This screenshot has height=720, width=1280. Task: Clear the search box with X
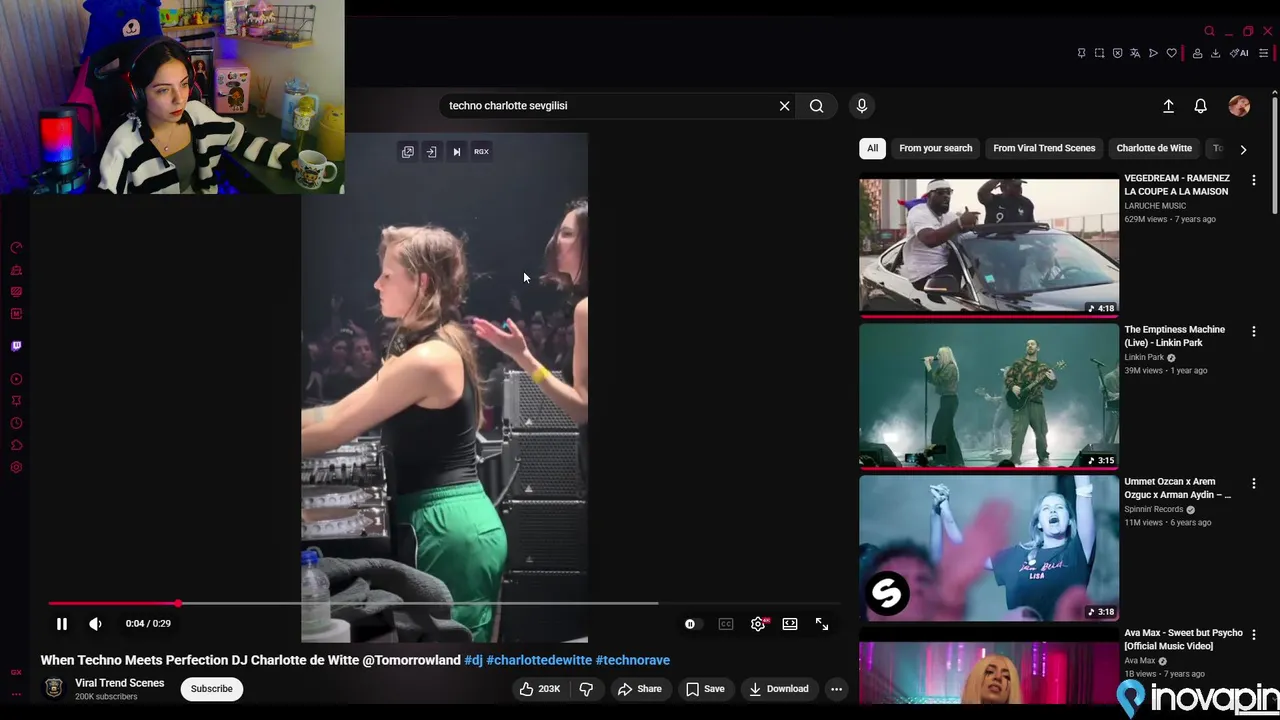(x=784, y=106)
